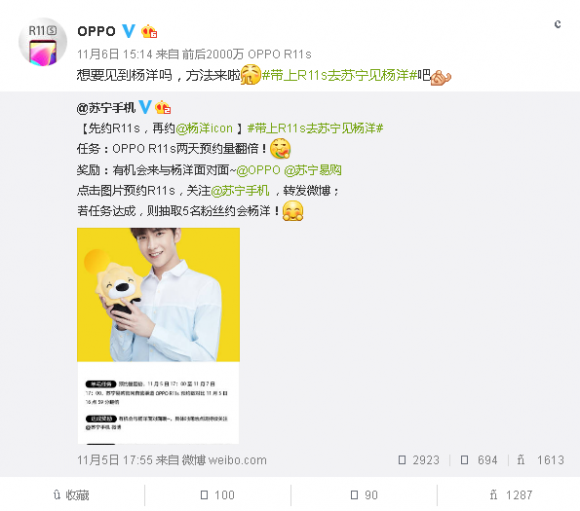The height and width of the screenshot is (511, 580).
Task: Click the @苏宁手机 mention after 关注
Action: (240, 191)
